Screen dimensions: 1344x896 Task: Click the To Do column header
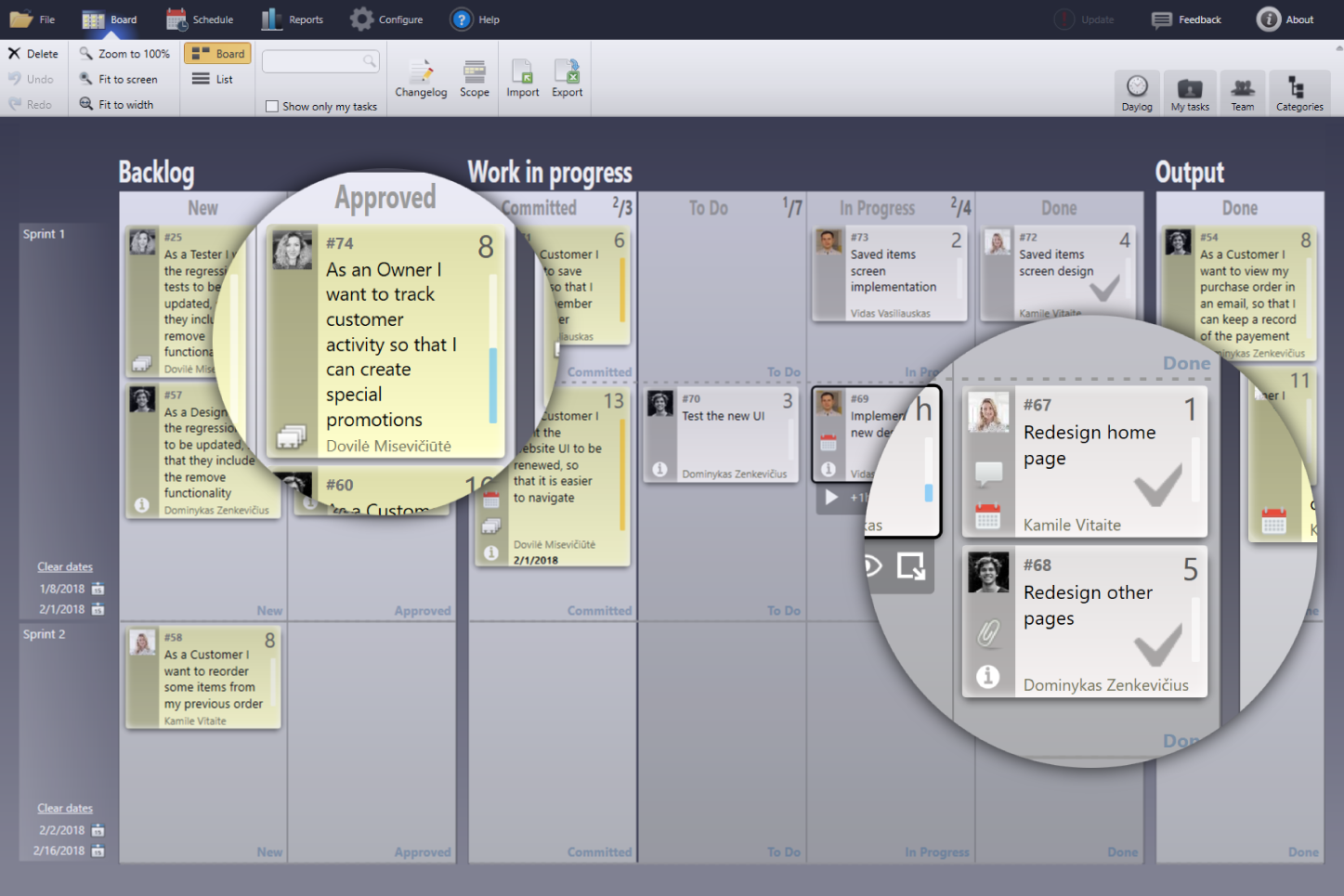pyautogui.click(x=709, y=208)
